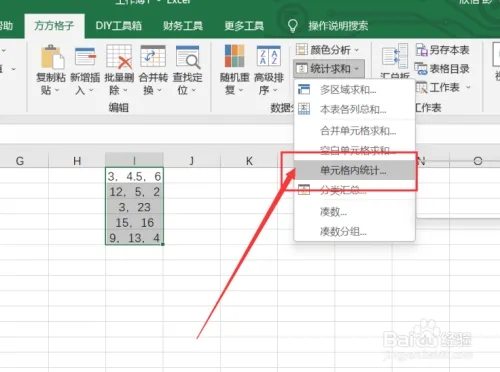This screenshot has width=500, height=372.
Task: Click the 操作说明搜索 search field
Action: pos(338,26)
